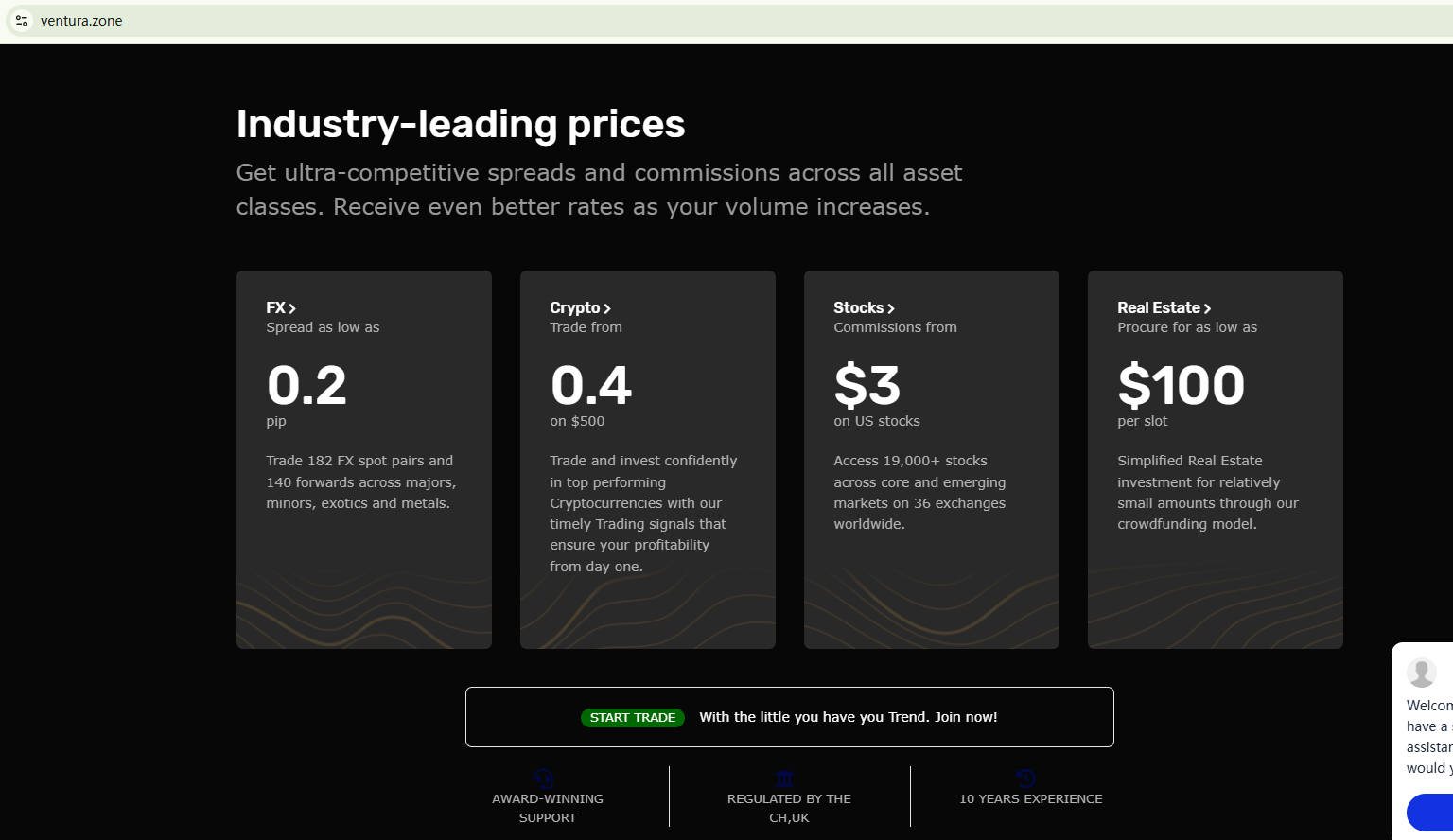
Task: Expand the Crypto chevron arrow
Action: pos(607,308)
